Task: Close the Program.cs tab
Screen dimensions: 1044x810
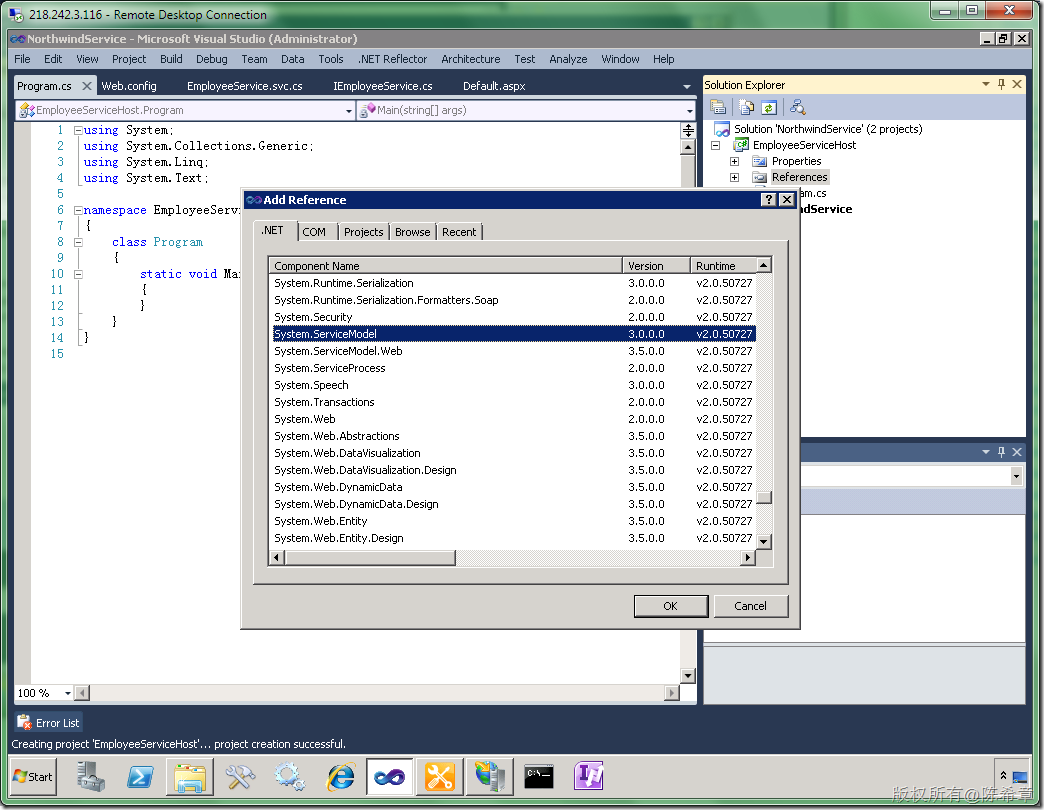Action: (87, 86)
